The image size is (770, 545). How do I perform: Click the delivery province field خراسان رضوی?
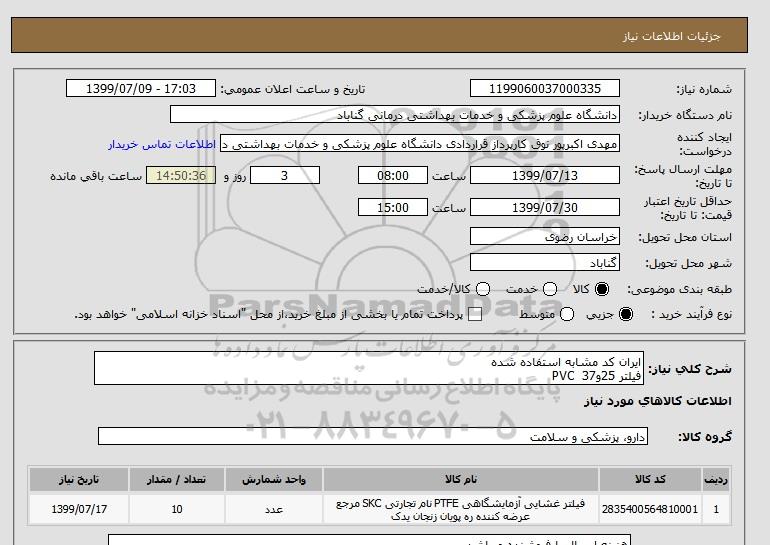(x=545, y=237)
